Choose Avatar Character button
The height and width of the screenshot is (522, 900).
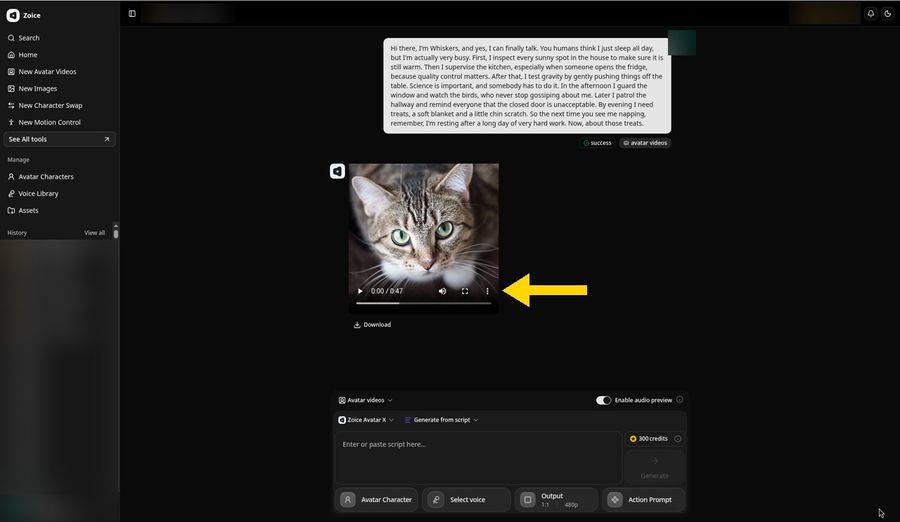[377, 500]
